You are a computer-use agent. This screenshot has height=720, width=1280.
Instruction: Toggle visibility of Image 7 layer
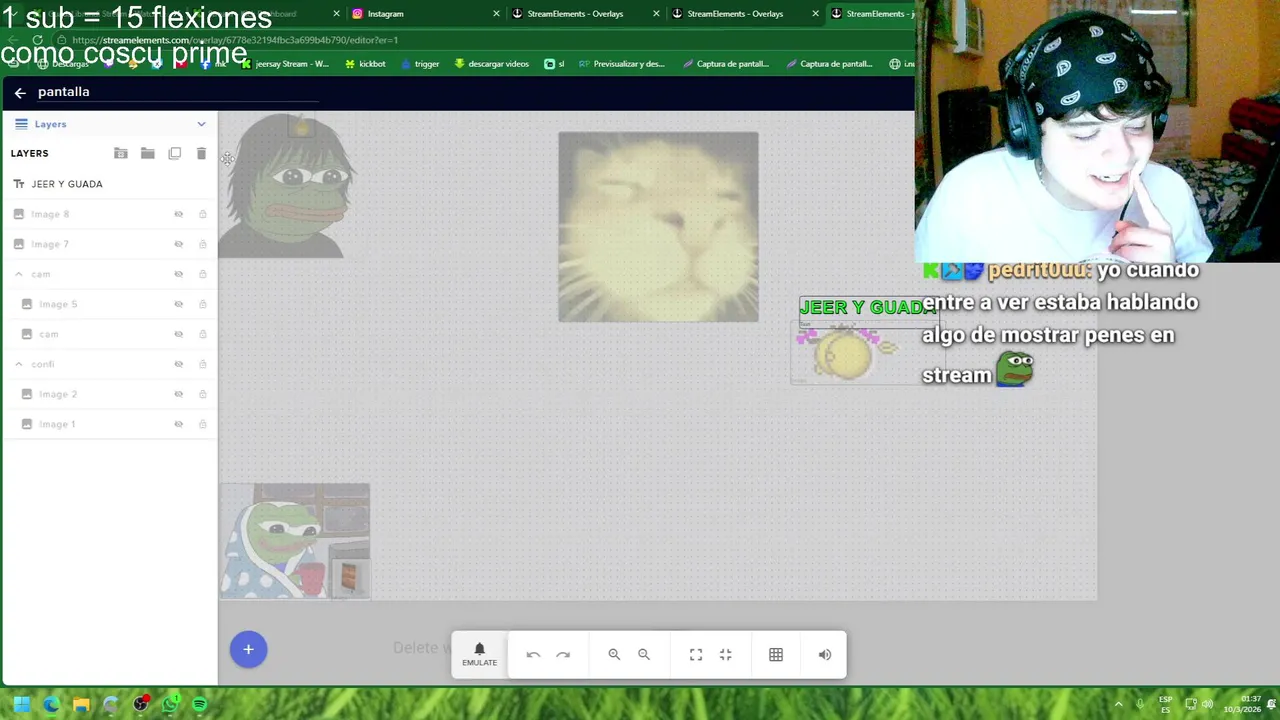click(x=179, y=244)
